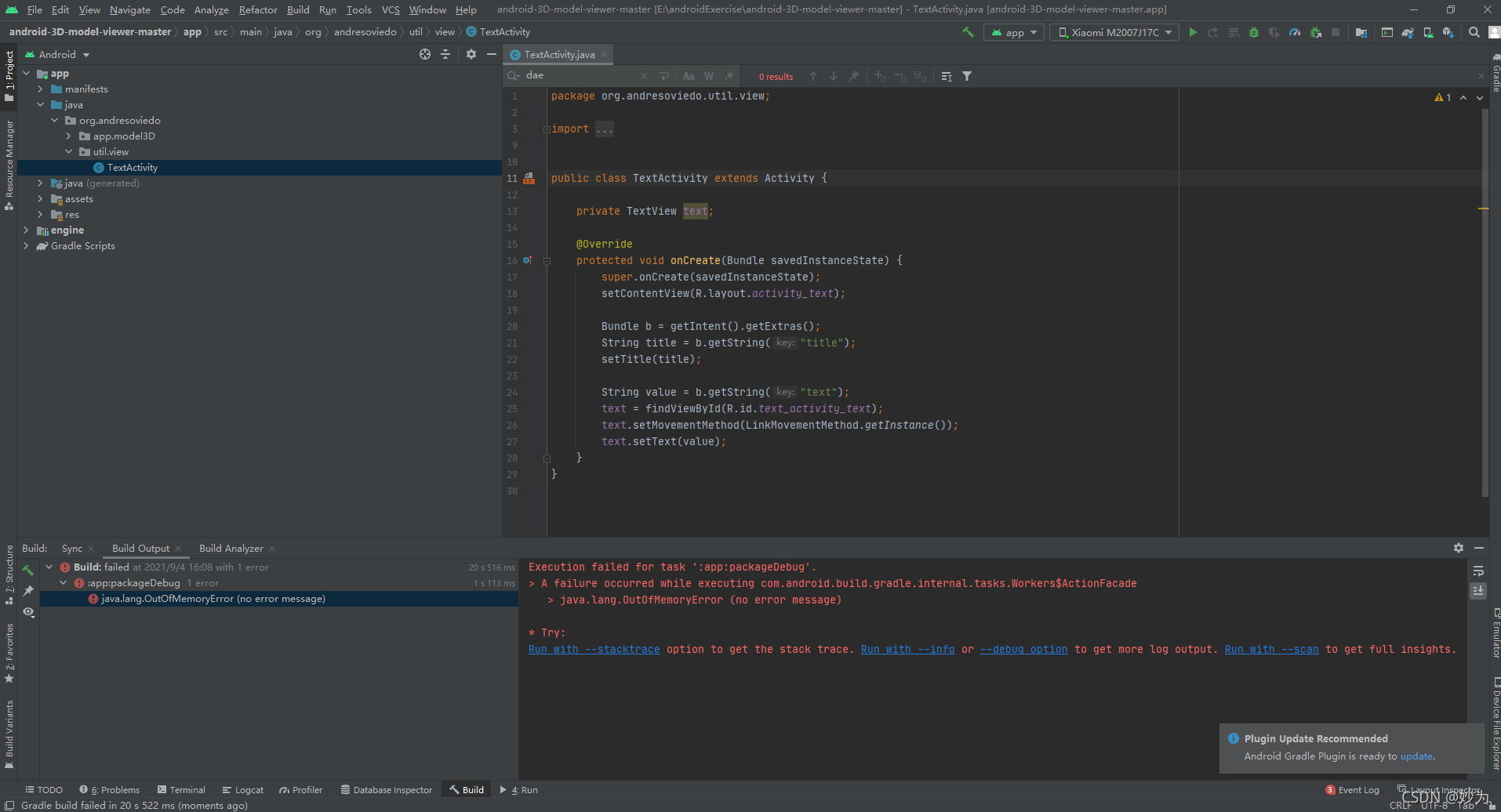Image resolution: width=1501 pixels, height=812 pixels.
Task: Collapse the app module tree node
Action: coord(27,73)
